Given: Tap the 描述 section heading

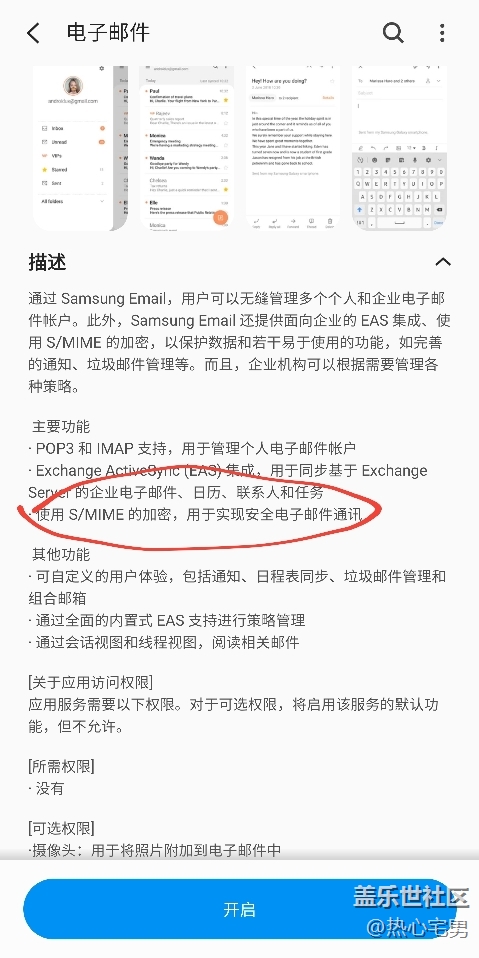Looking at the screenshot, I should pyautogui.click(x=47, y=263).
